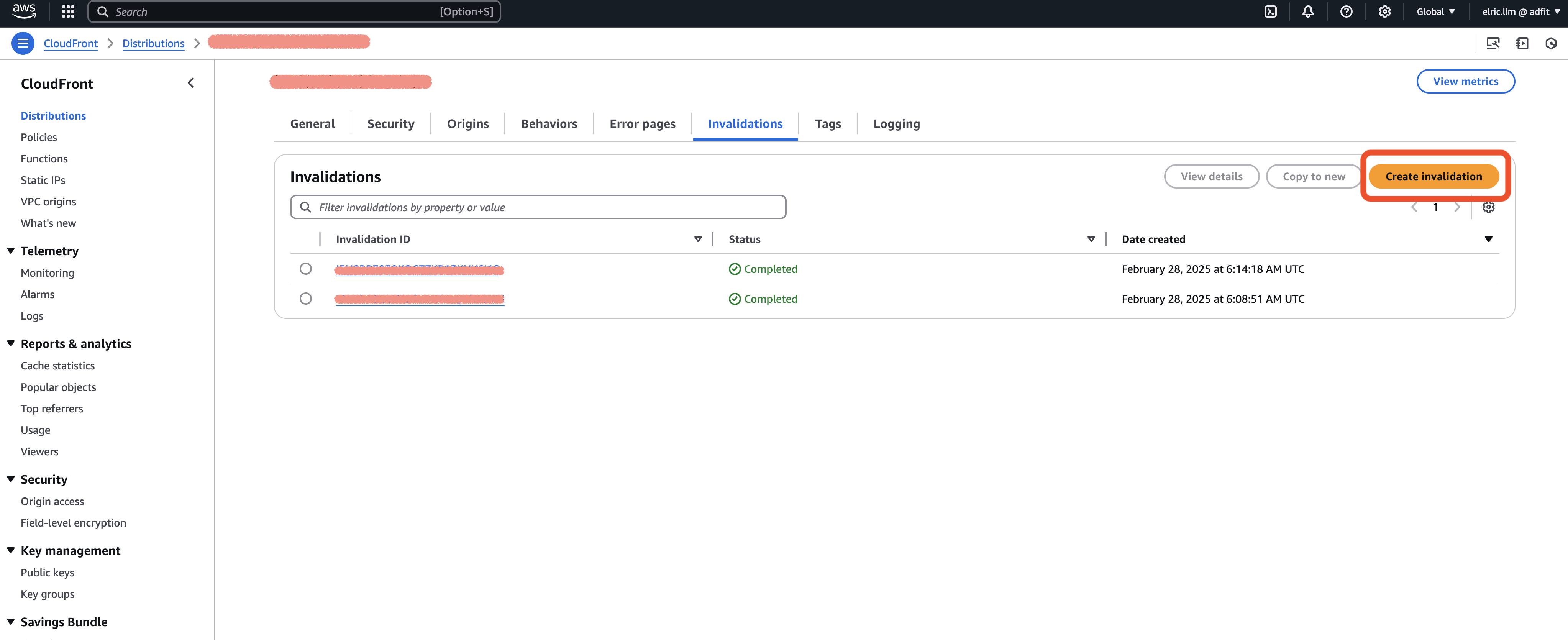
Task: Switch to Behaviors tab
Action: (548, 124)
